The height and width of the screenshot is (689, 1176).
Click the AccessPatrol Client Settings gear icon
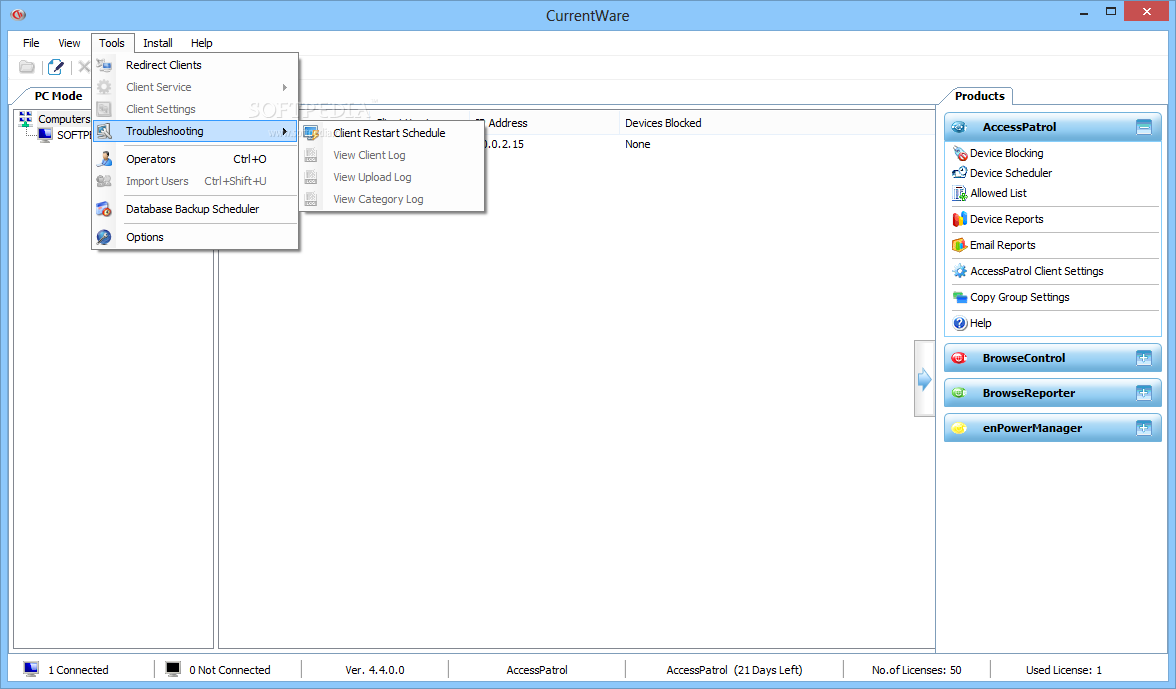pos(959,271)
